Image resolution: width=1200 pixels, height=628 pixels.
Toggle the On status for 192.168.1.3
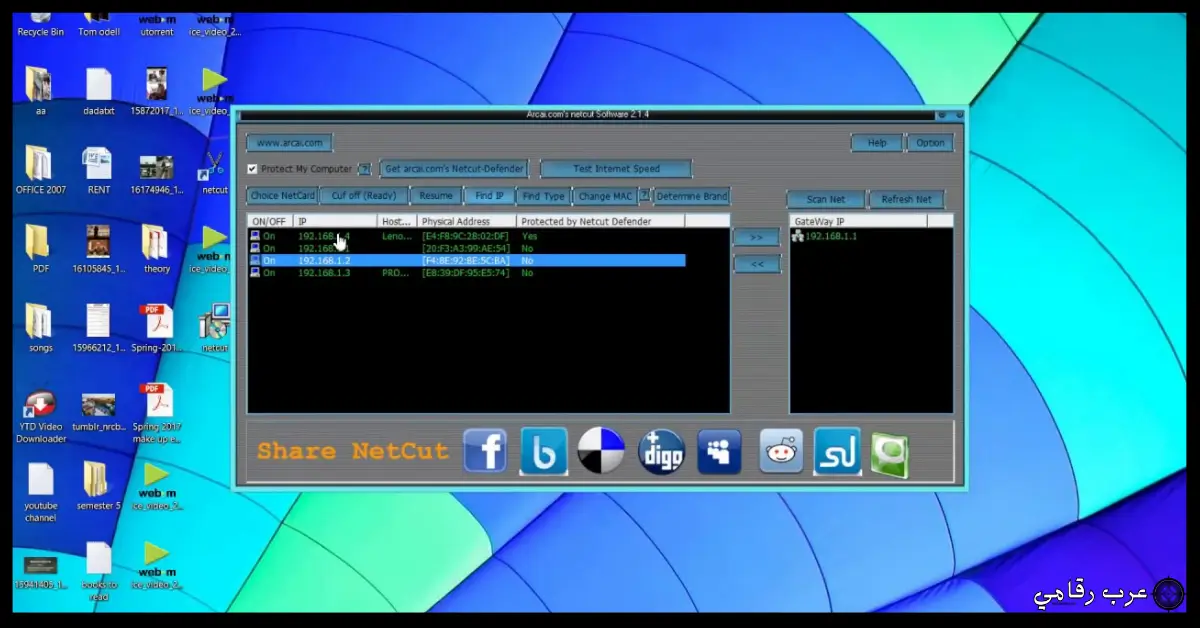pyautogui.click(x=255, y=272)
